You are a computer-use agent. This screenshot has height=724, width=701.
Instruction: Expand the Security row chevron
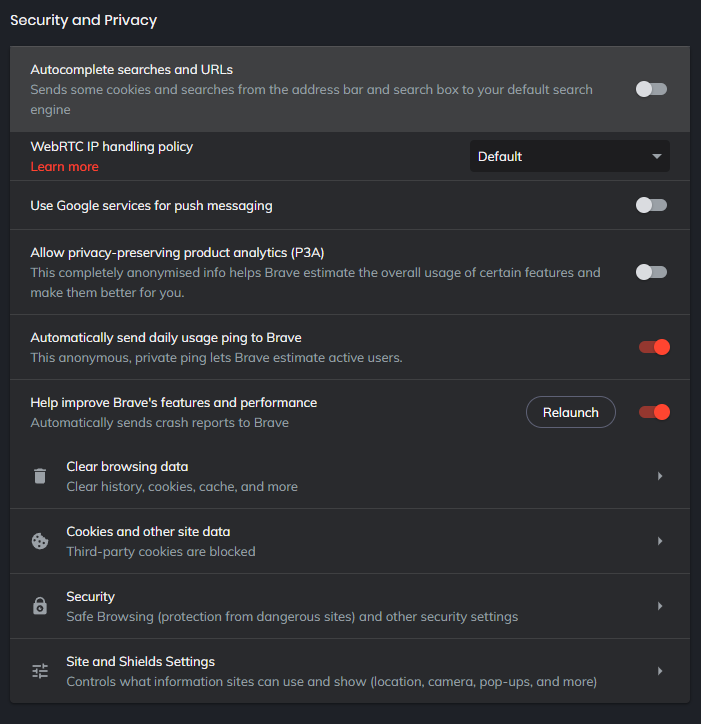click(x=660, y=606)
